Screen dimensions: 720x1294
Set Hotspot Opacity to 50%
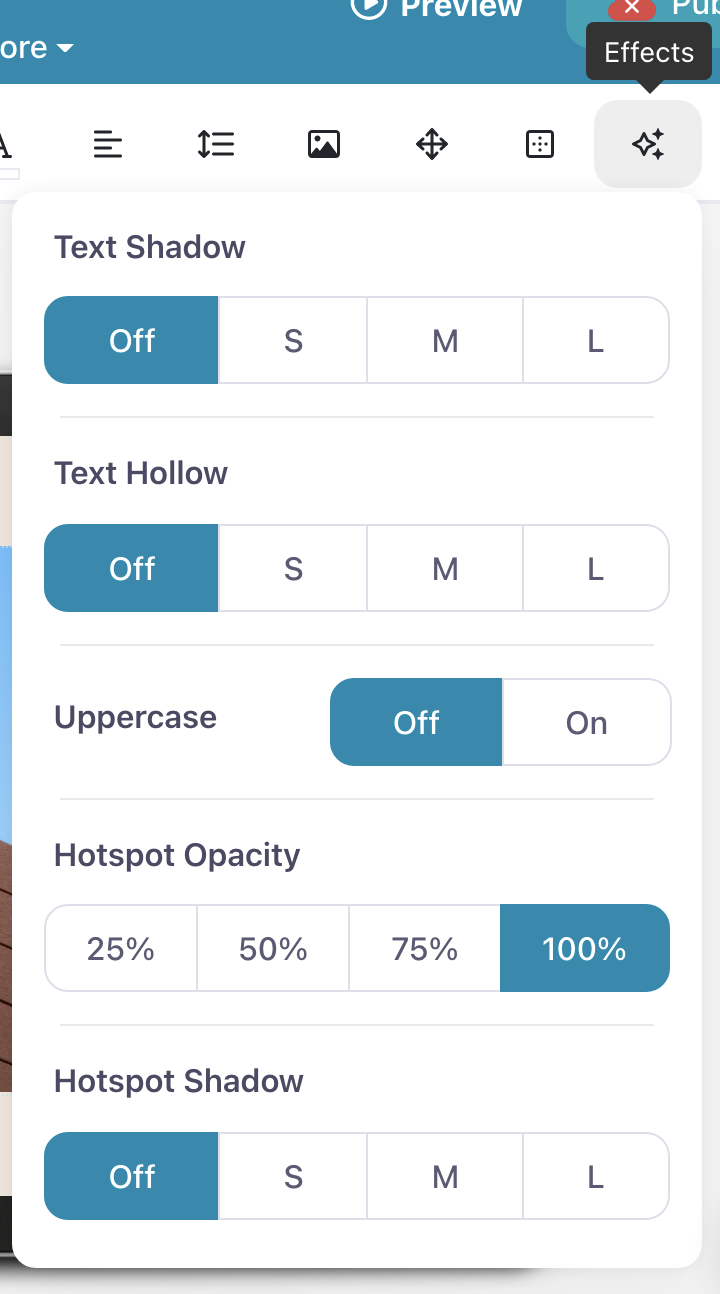pos(273,949)
